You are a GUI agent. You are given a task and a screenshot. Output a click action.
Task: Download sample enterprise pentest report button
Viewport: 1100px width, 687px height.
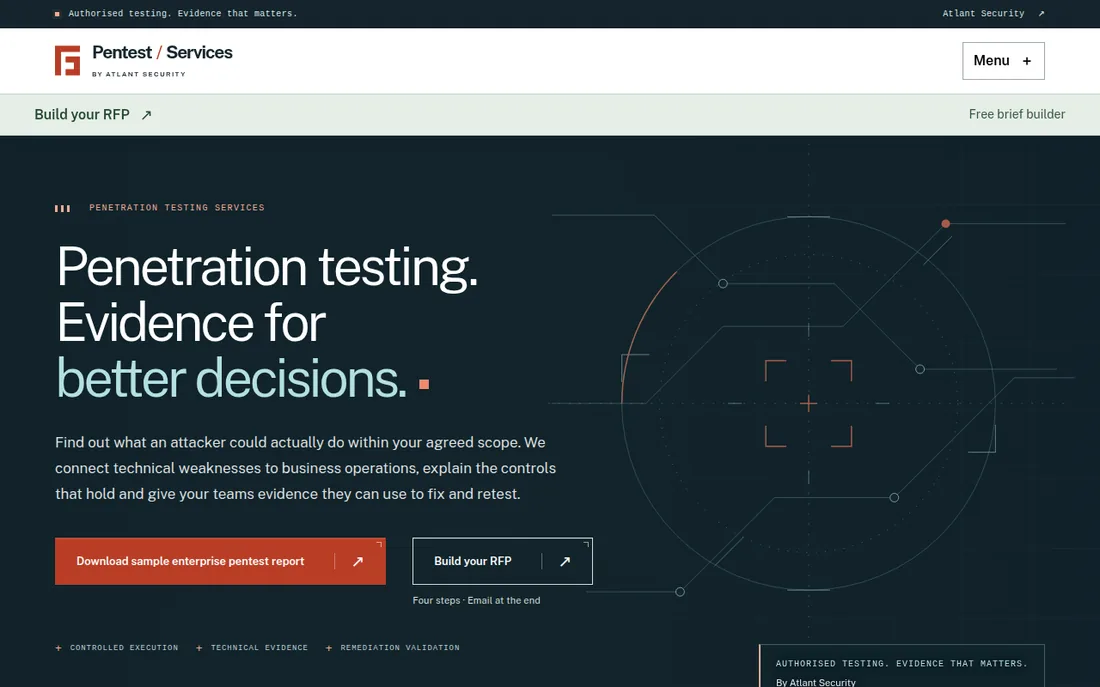[x=220, y=561]
